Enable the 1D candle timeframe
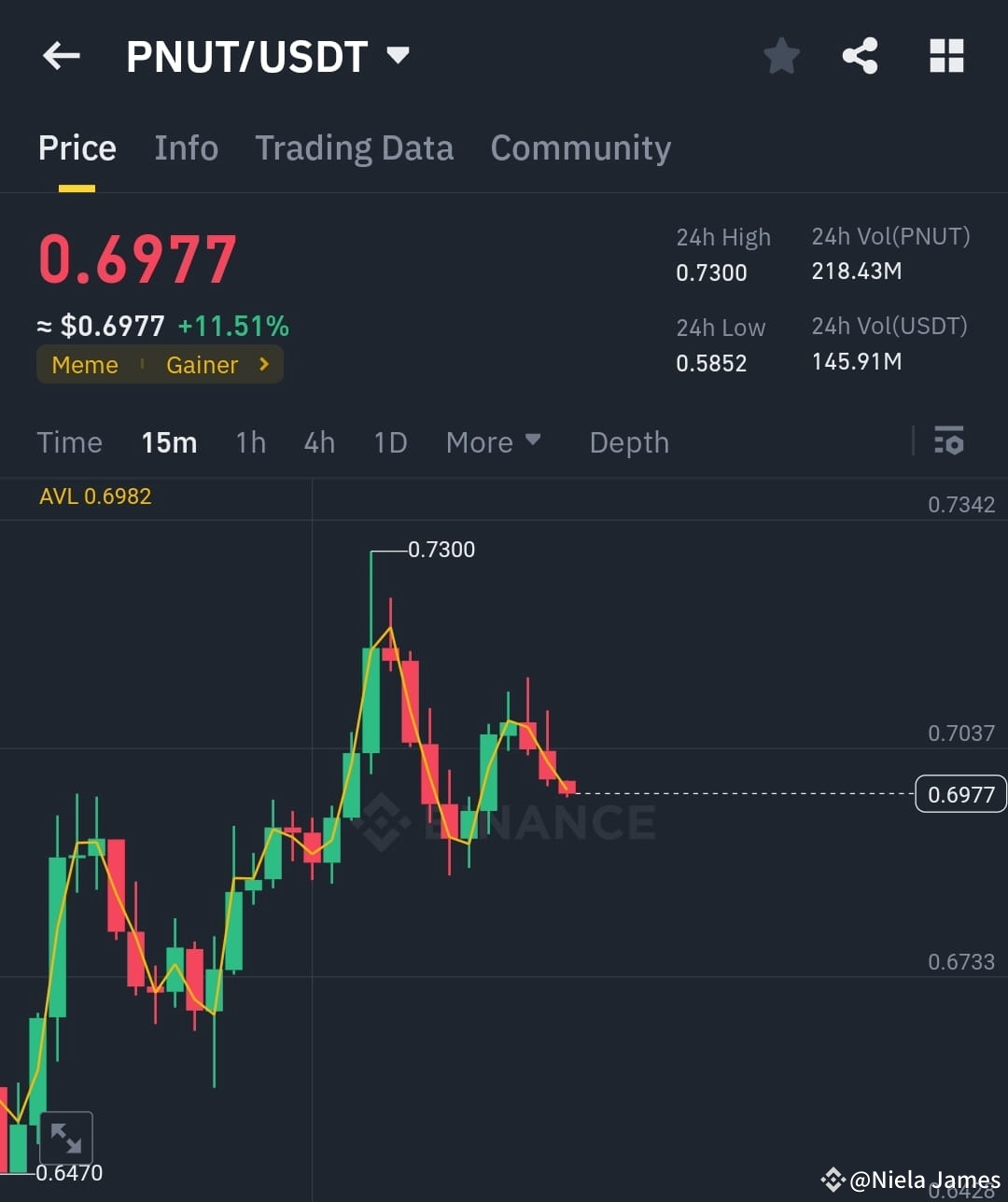Screen dimensions: 1008x1202 point(390,442)
